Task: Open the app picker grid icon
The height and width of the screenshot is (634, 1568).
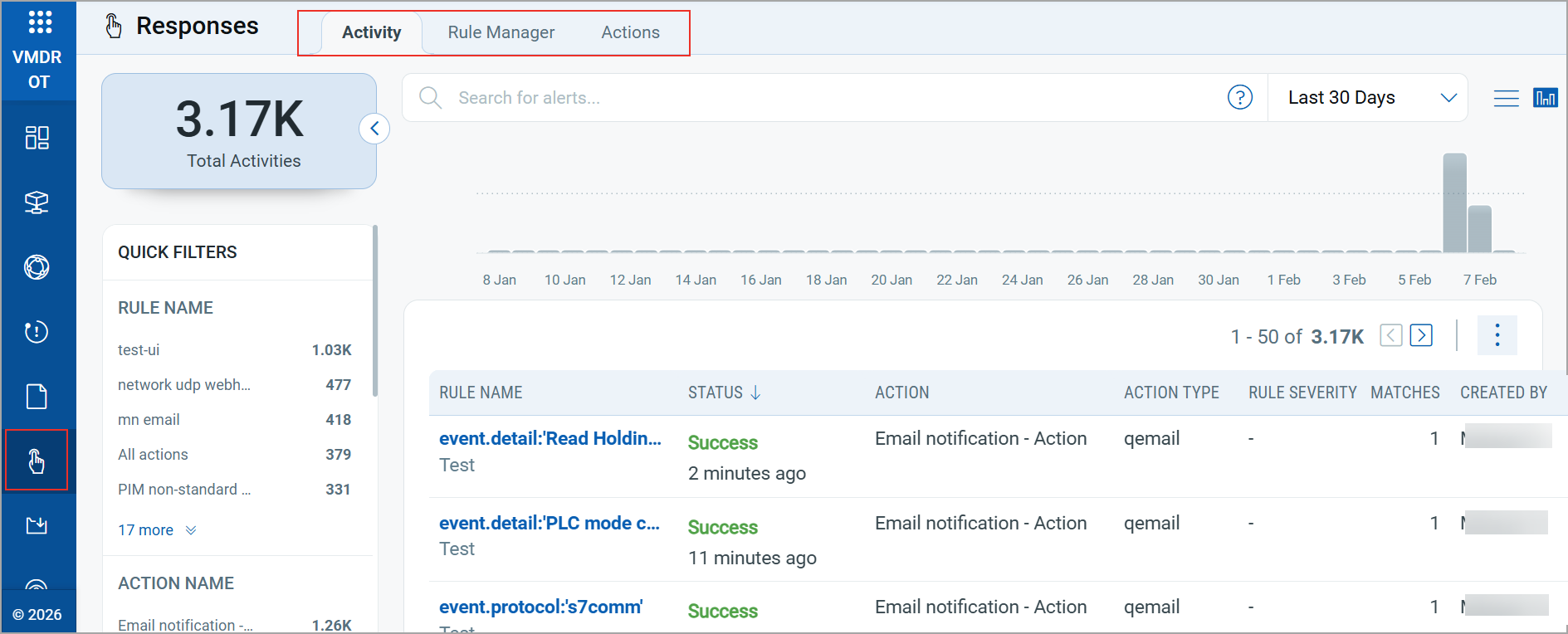Action: (39, 22)
